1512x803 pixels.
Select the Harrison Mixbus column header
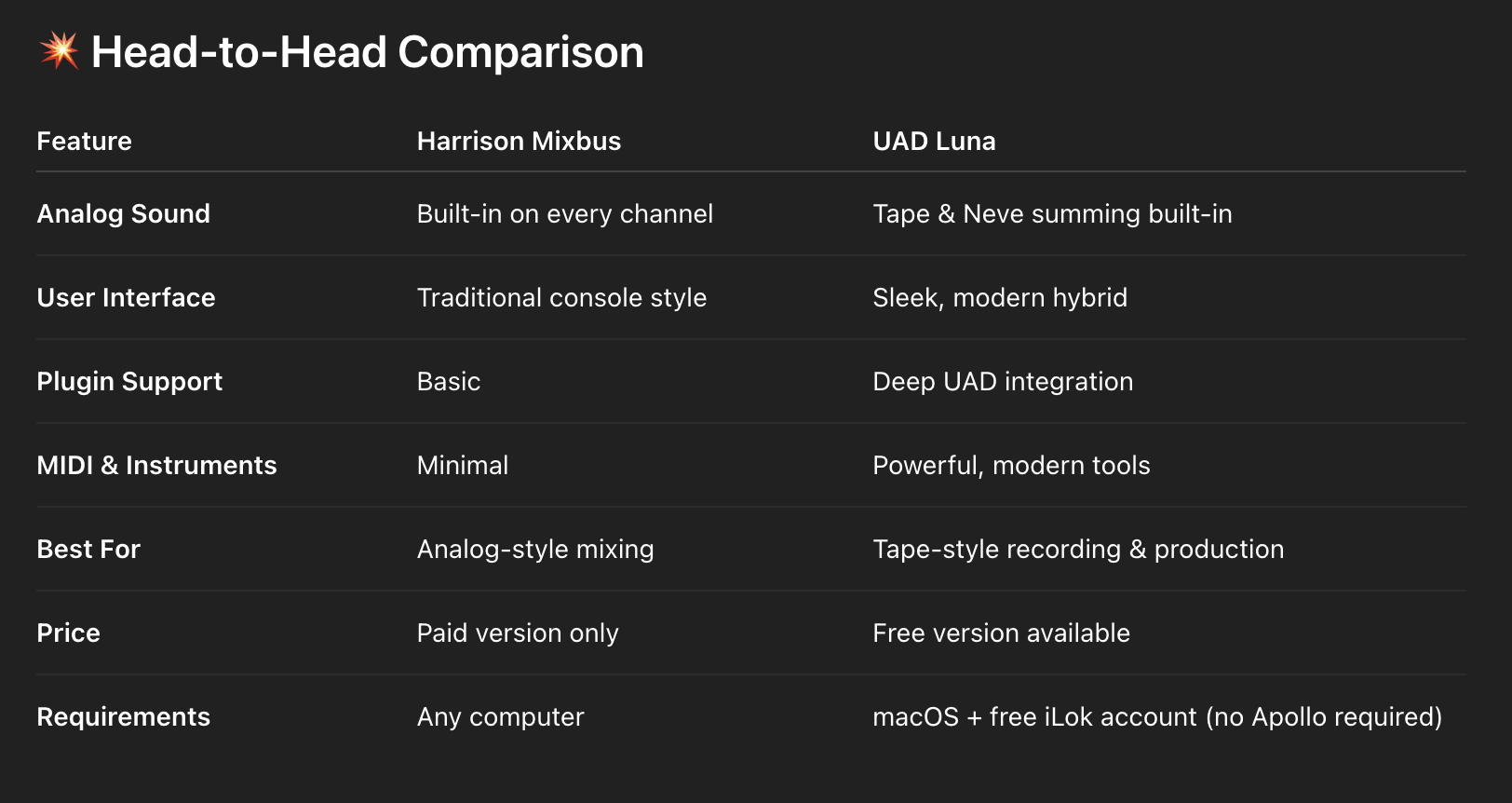[519, 141]
